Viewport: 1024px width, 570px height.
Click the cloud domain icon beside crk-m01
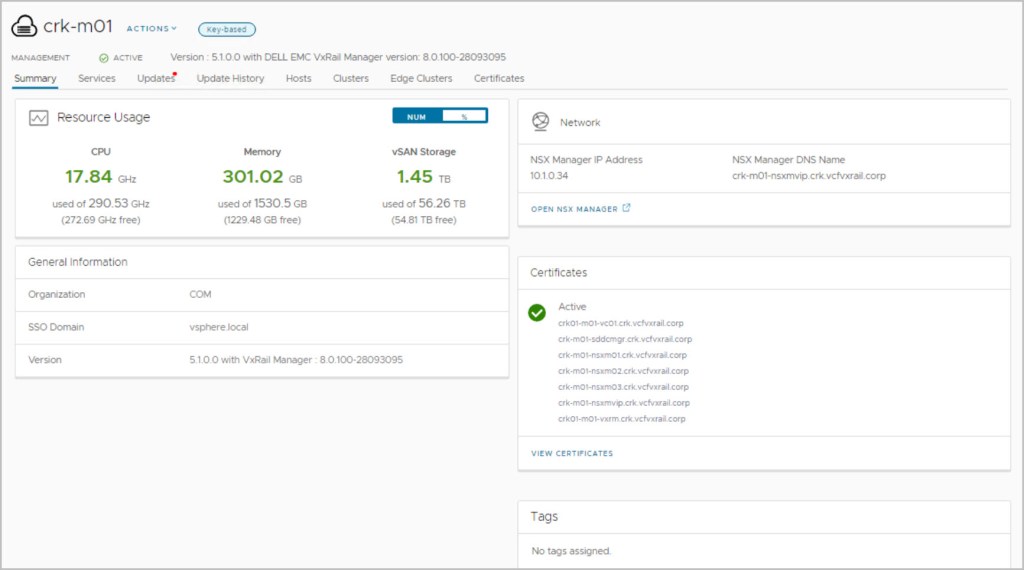(24, 27)
